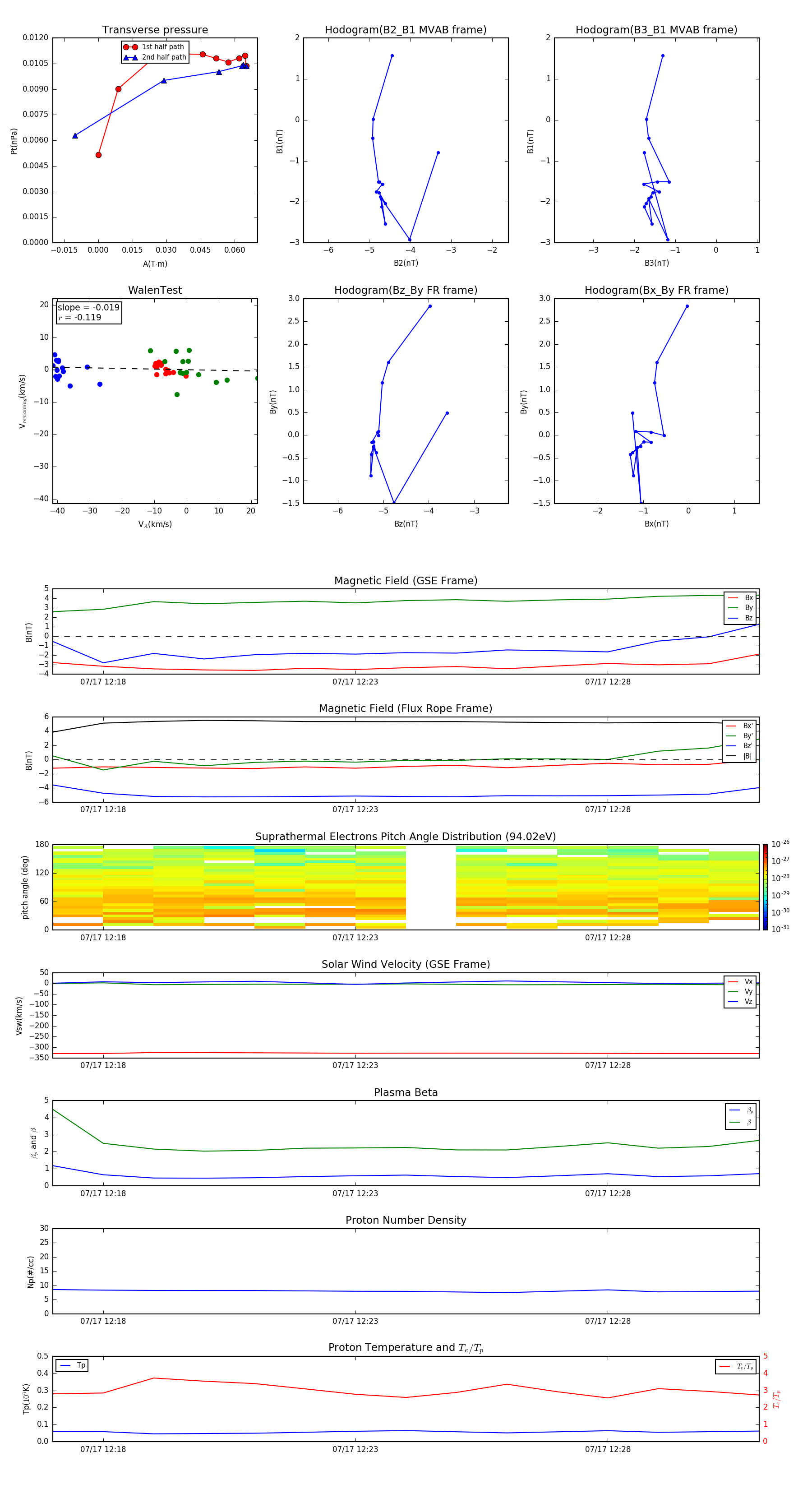Click the 'Solar Wind Velocity (GSE Frame)' title
This screenshot has height=1489, width=812.
406,964
